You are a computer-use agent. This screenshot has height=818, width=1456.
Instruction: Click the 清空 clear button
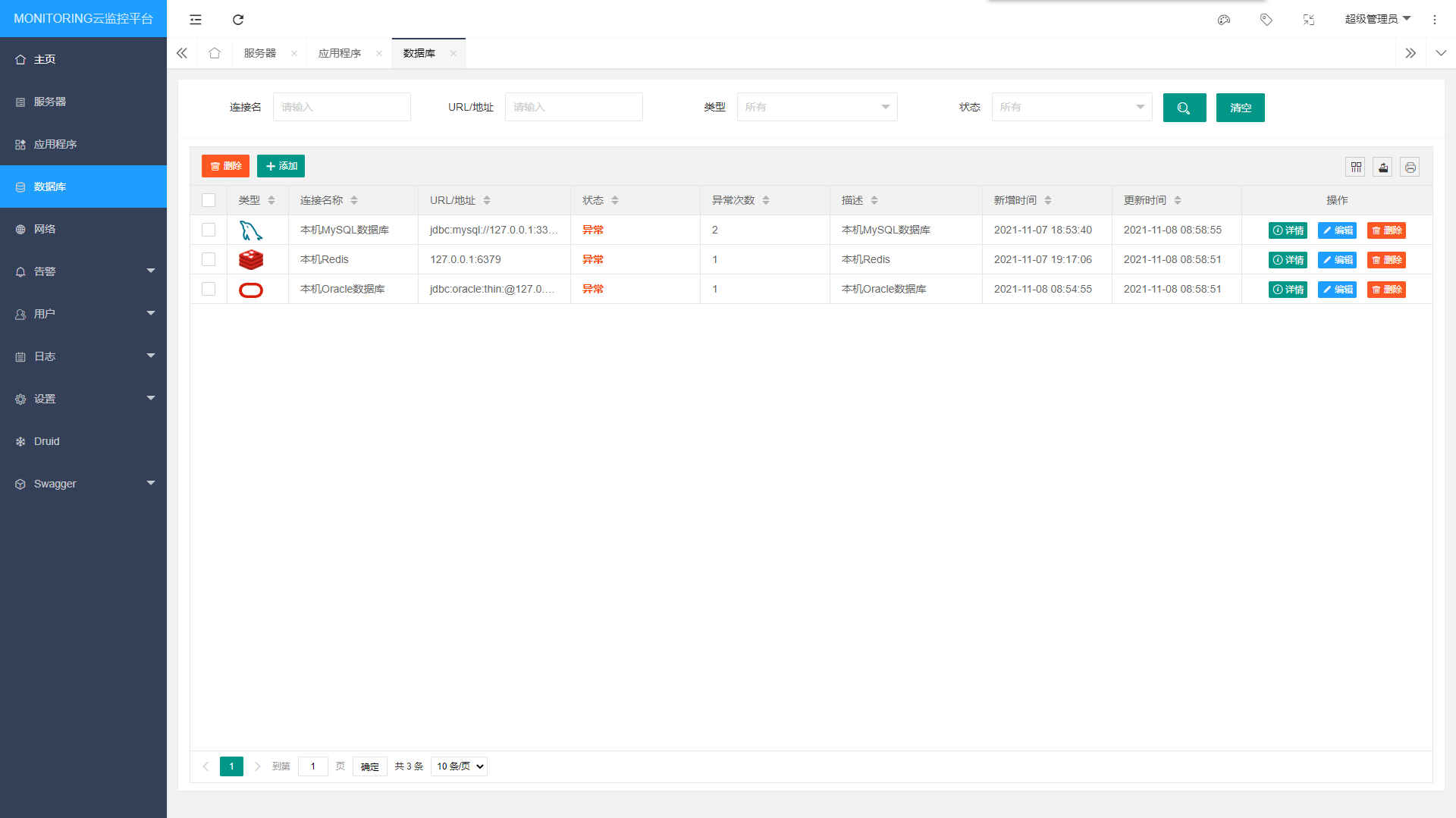coord(1241,108)
